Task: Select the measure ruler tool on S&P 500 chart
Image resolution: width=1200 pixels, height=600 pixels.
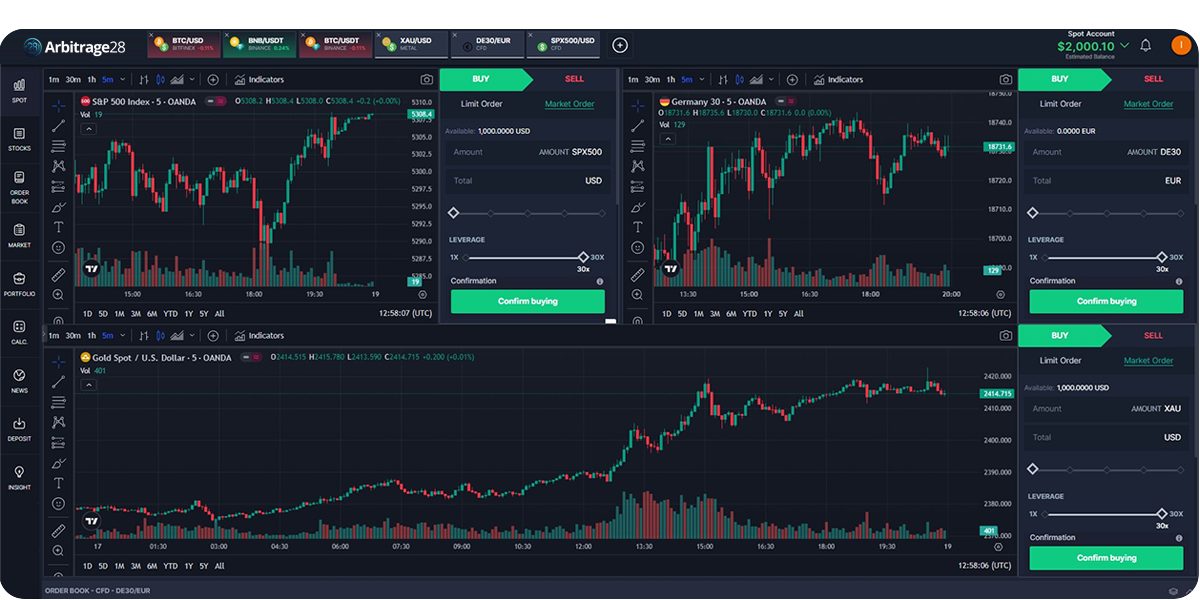Action: (x=58, y=274)
